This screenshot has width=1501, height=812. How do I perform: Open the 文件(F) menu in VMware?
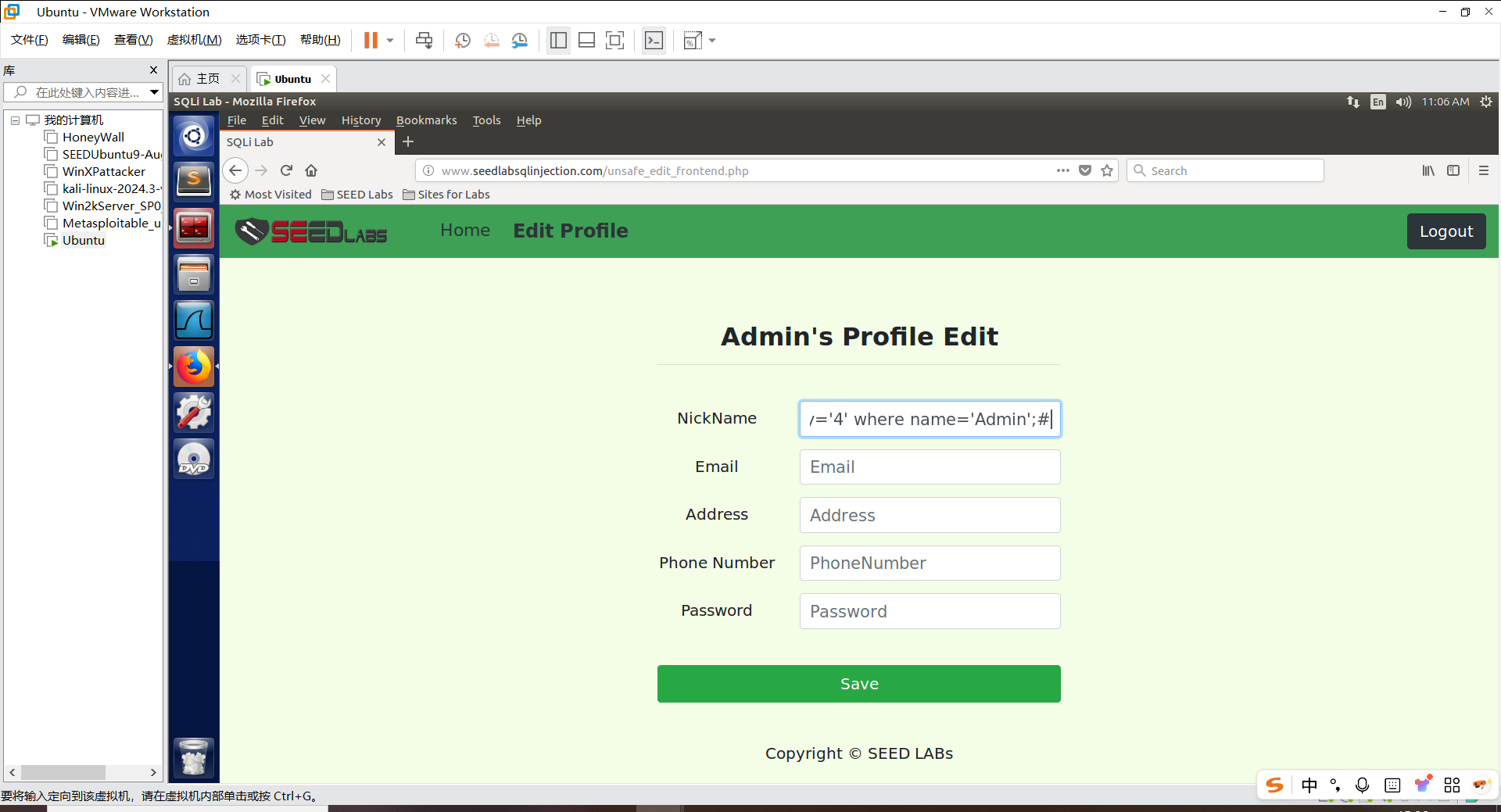[x=30, y=40]
